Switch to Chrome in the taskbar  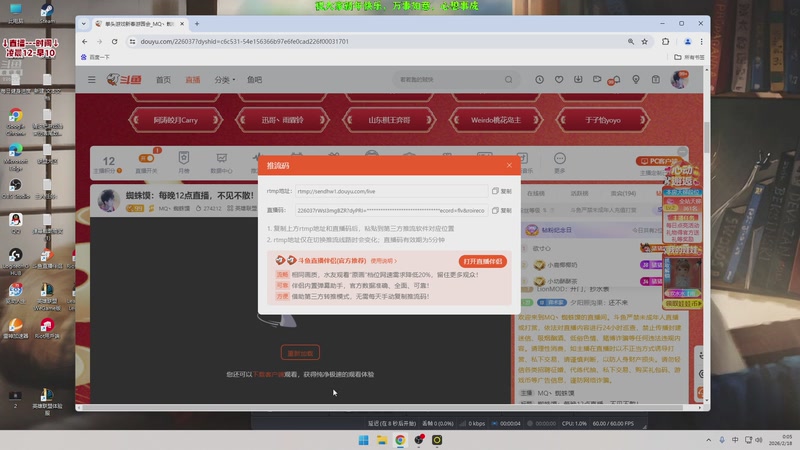point(400,440)
